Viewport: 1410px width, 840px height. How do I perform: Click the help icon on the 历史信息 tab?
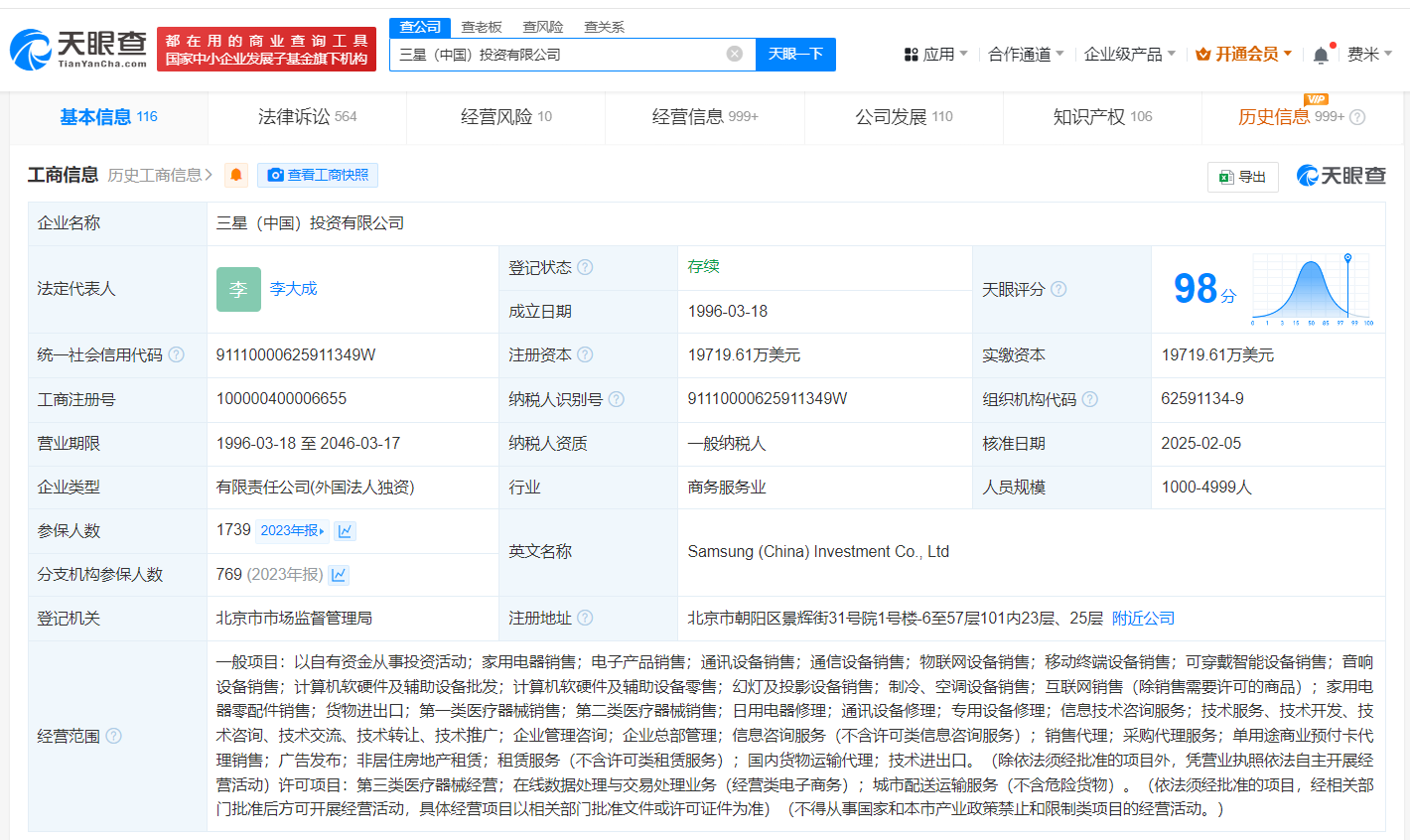[1357, 117]
